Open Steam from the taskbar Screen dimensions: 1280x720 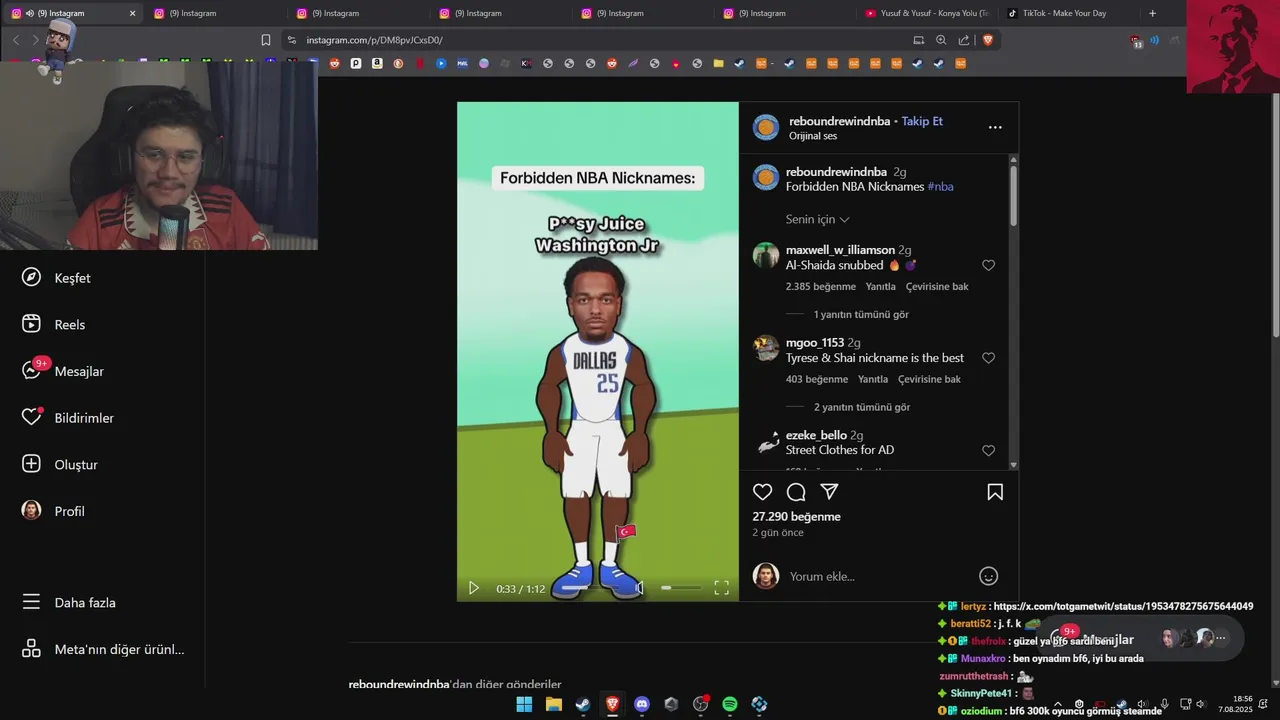pos(583,704)
